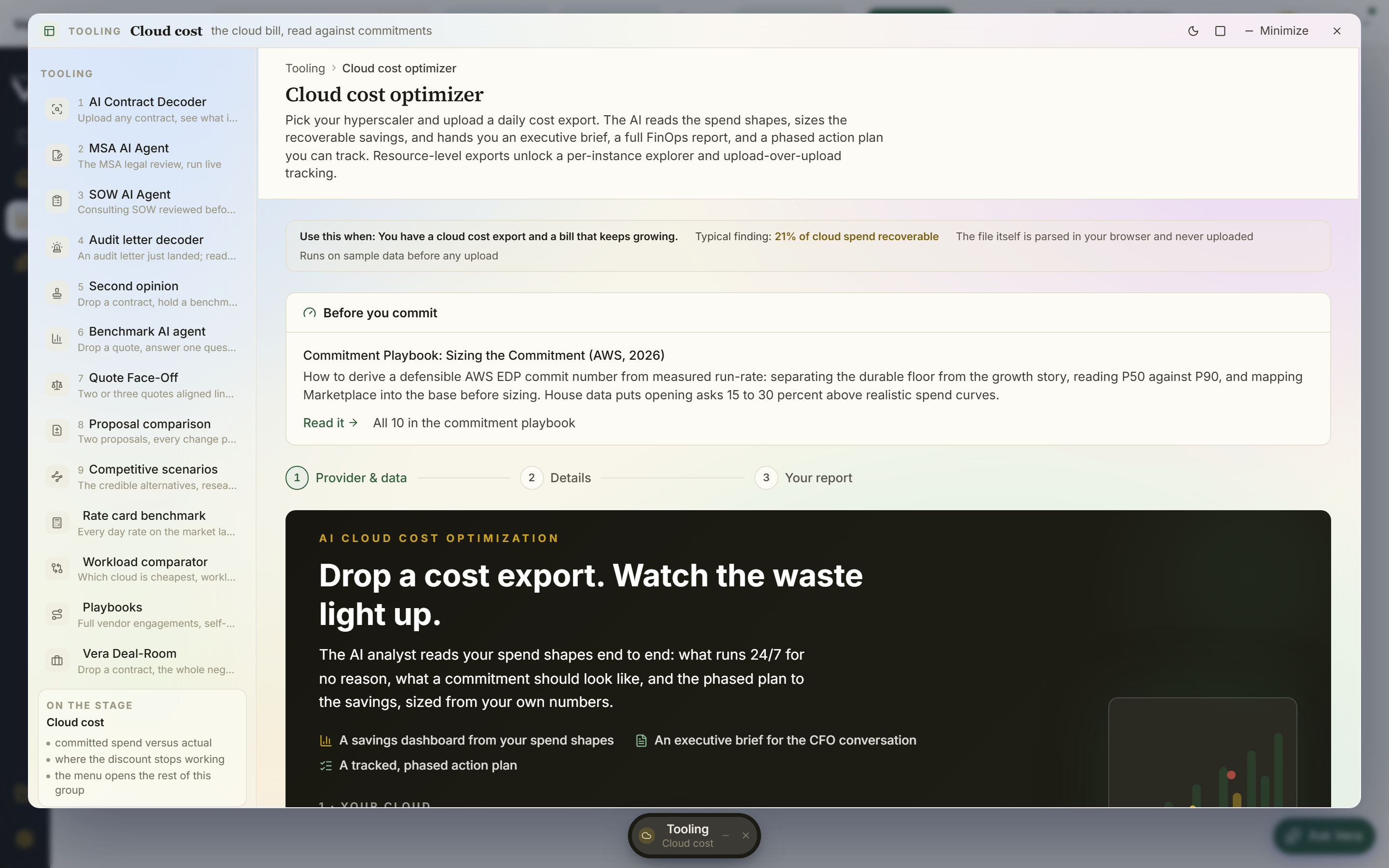Open AI Contract Decoder scan icon
This screenshot has width=1389, height=868.
tap(57, 109)
